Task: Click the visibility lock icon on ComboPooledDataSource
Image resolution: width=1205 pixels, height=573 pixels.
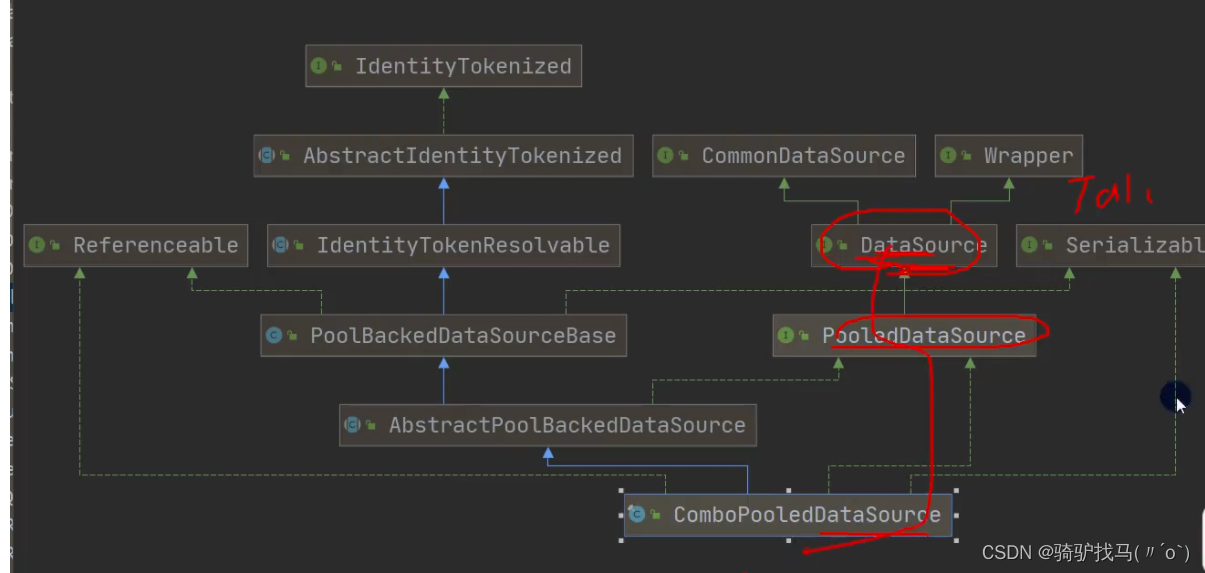Action: click(x=655, y=516)
